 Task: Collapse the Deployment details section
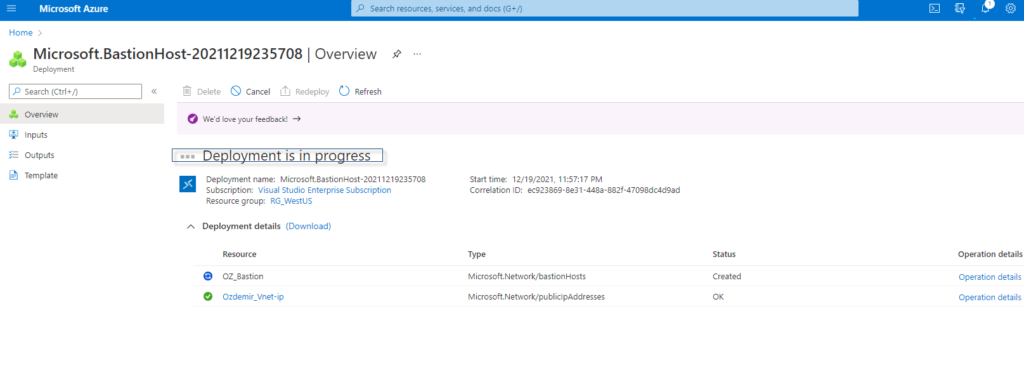pos(191,226)
